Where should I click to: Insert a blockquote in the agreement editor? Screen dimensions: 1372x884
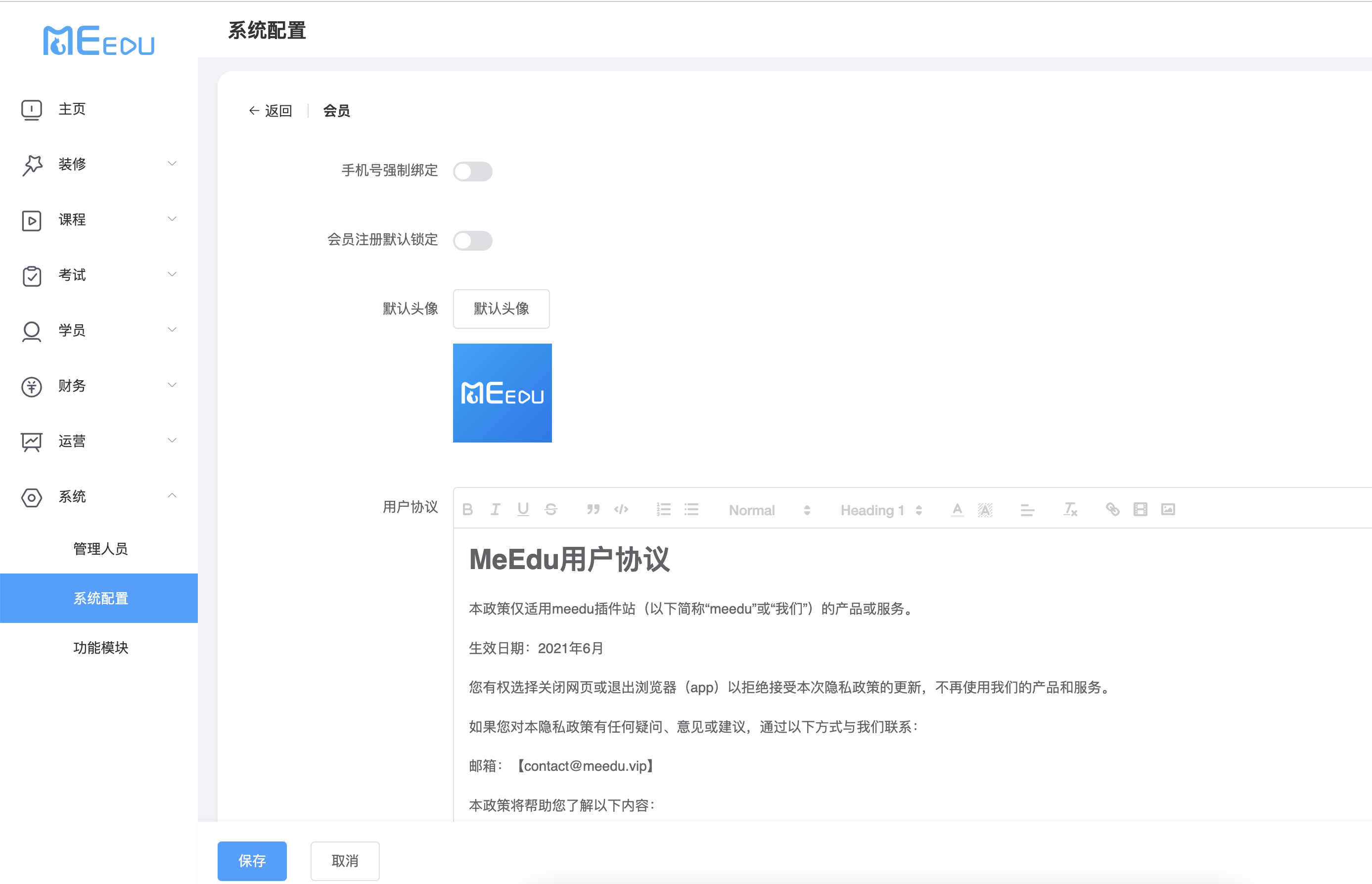[593, 509]
